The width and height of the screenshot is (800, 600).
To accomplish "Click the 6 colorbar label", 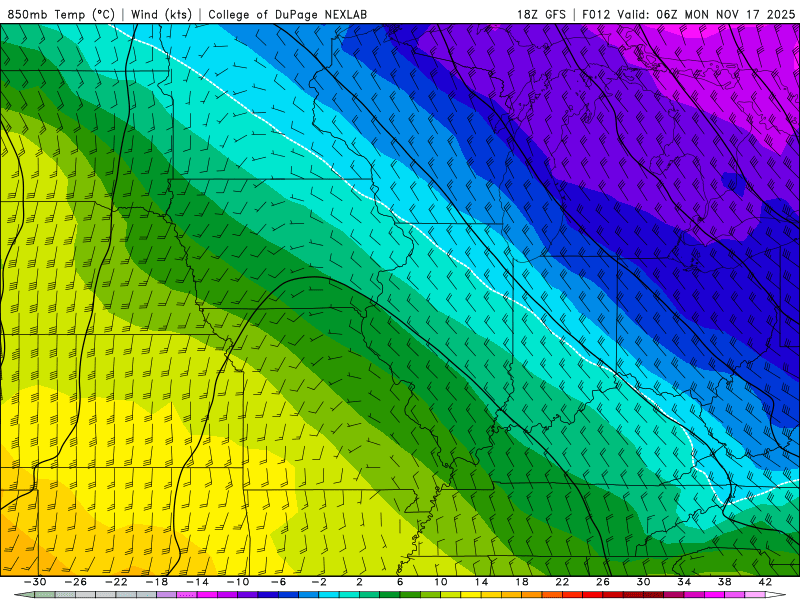I will tap(400, 582).
